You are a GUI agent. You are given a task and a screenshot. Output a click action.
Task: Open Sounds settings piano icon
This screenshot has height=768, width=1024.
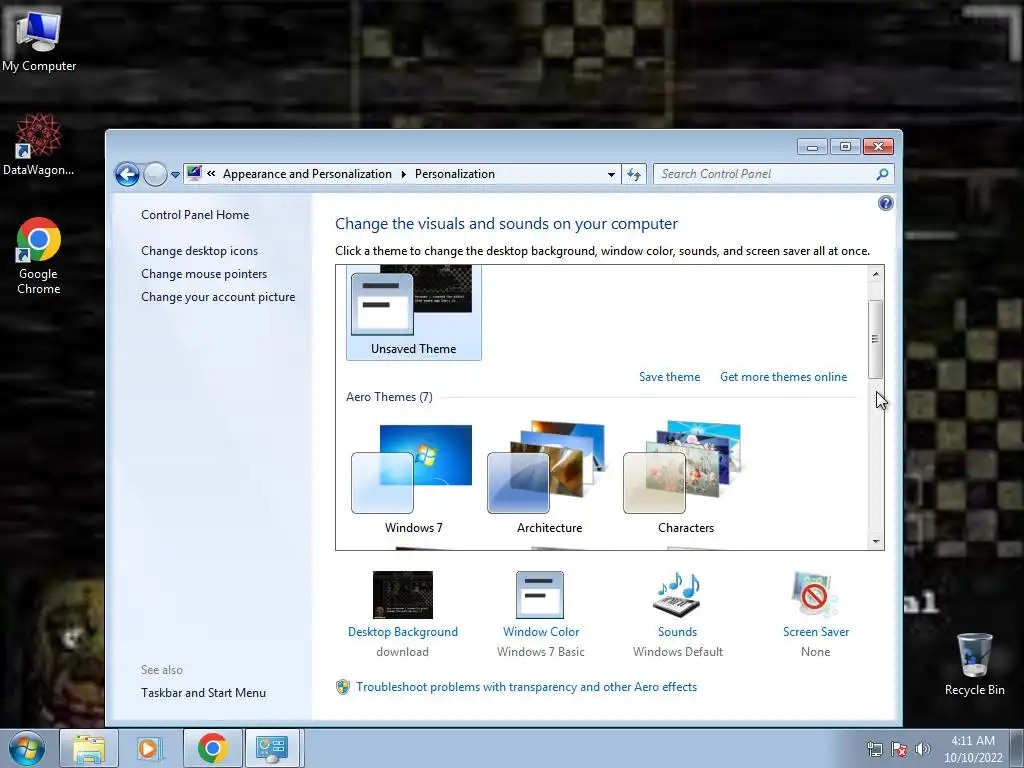tap(677, 595)
